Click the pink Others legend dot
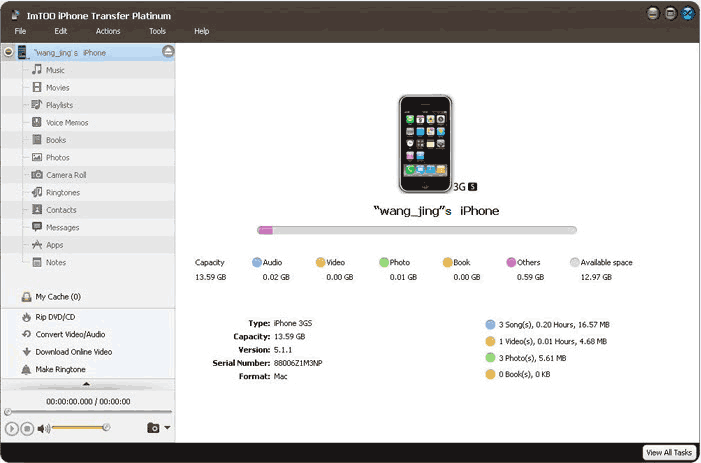701x463 pixels. [511, 262]
